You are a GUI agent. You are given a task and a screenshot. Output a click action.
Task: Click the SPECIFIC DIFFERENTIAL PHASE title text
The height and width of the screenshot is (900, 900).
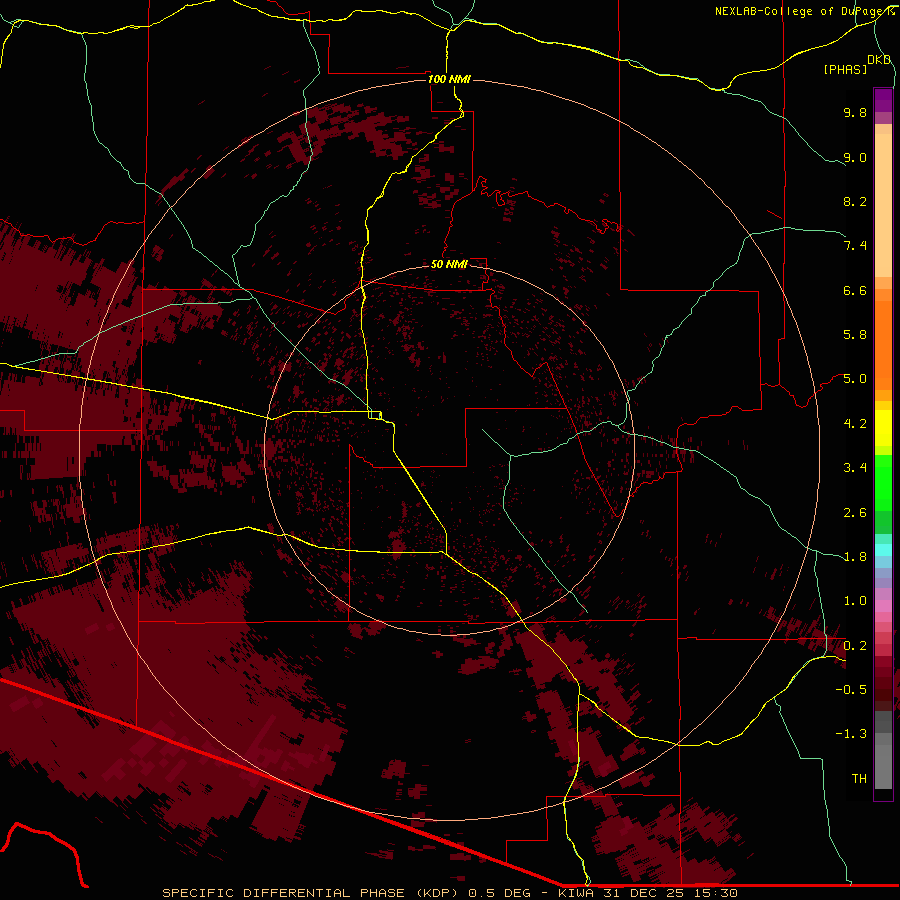point(285,893)
